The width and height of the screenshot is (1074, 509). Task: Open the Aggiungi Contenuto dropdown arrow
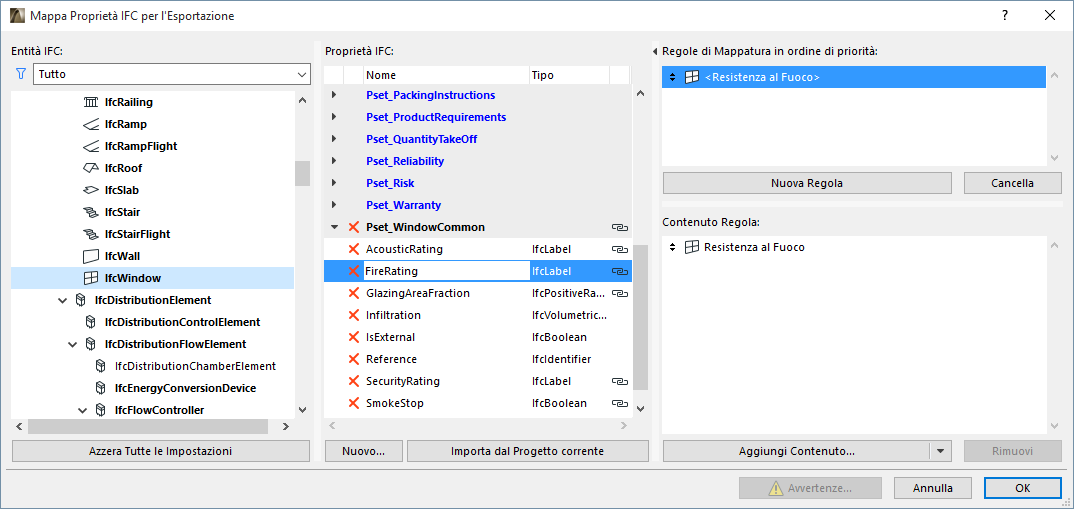coord(940,451)
